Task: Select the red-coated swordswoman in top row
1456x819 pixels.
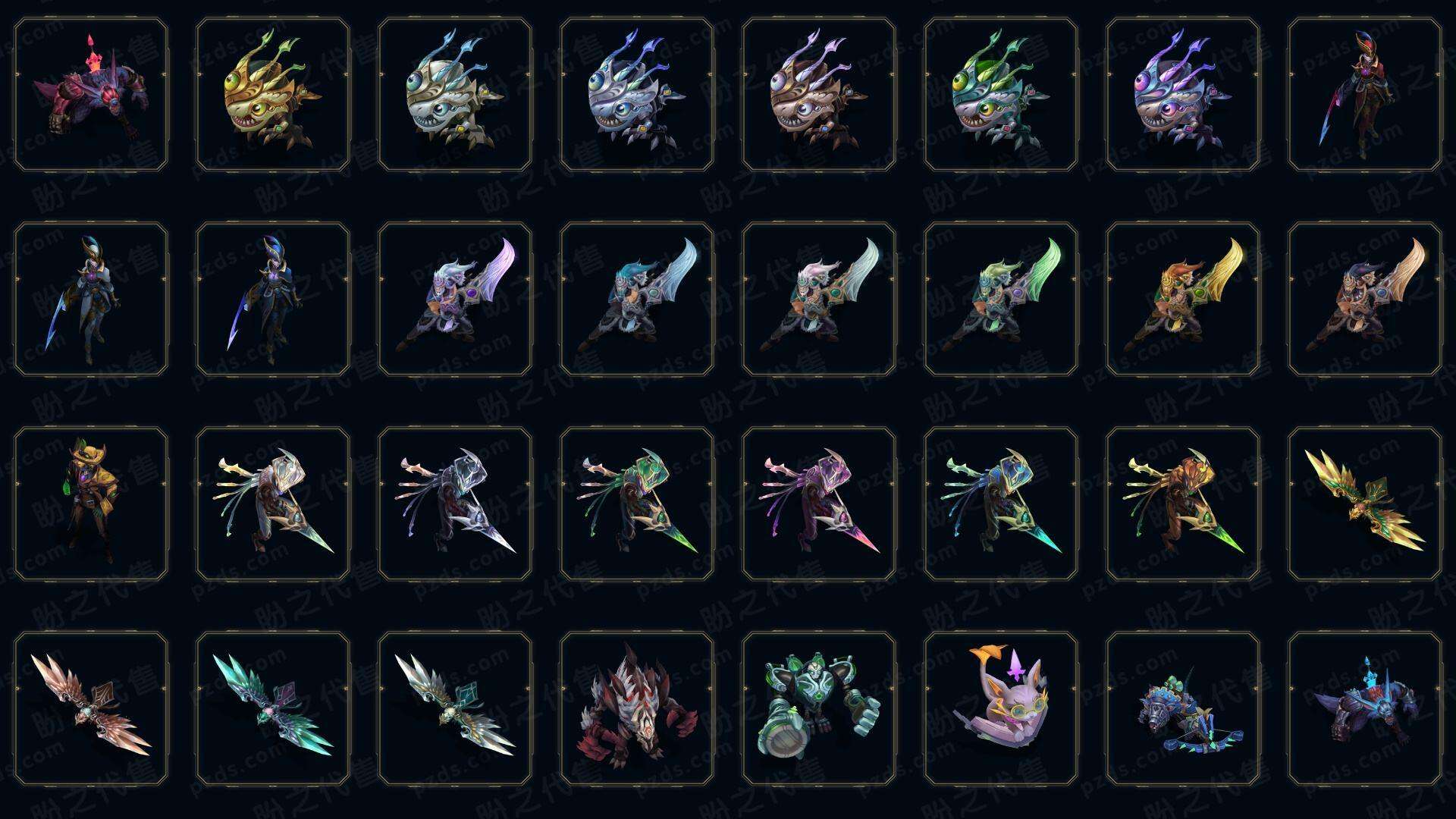Action: coord(1365,94)
